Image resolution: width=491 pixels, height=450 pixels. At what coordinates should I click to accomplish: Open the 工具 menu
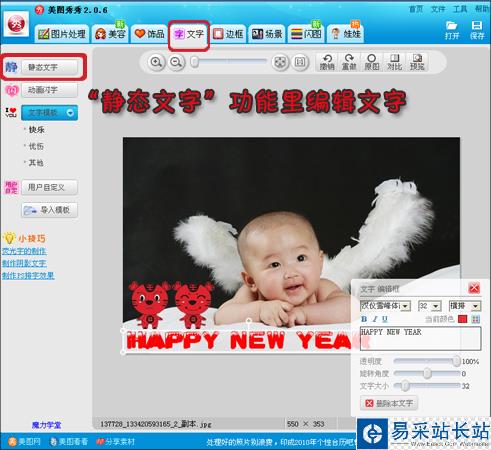[x=460, y=9]
